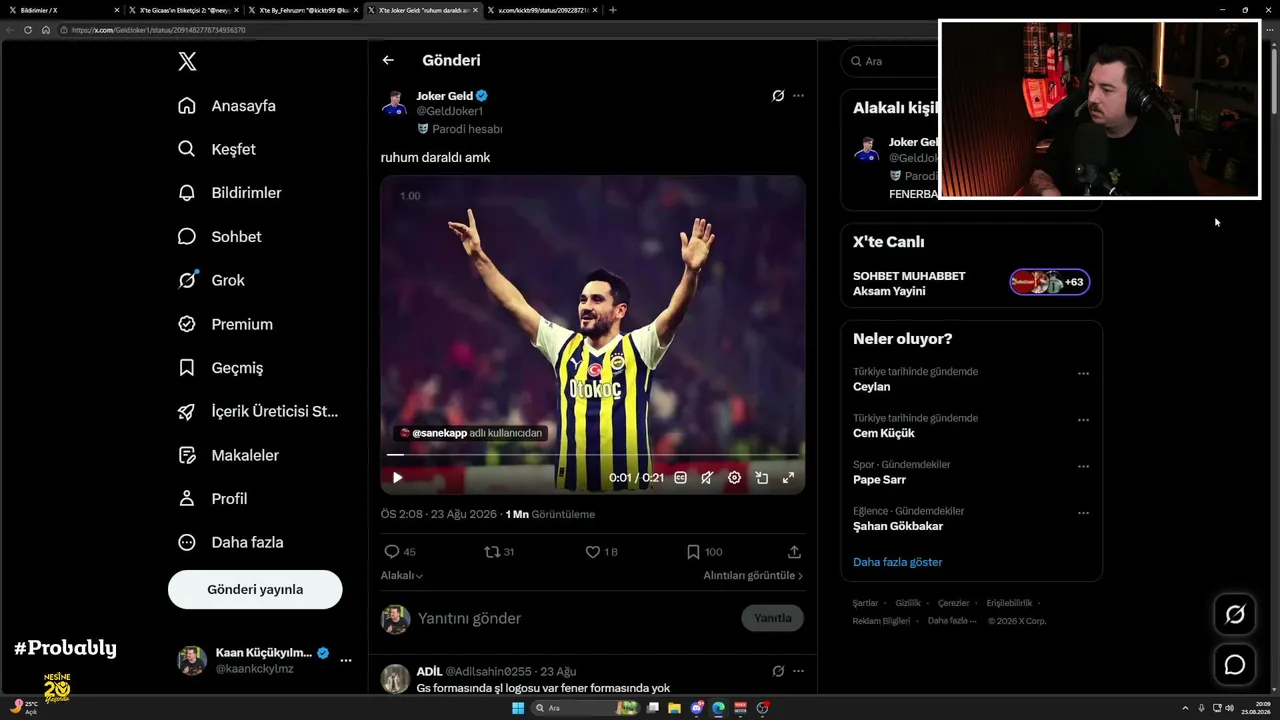The height and width of the screenshot is (720, 1280).
Task: Open the SOHBET MUHABBET live broadcast
Action: point(971,283)
